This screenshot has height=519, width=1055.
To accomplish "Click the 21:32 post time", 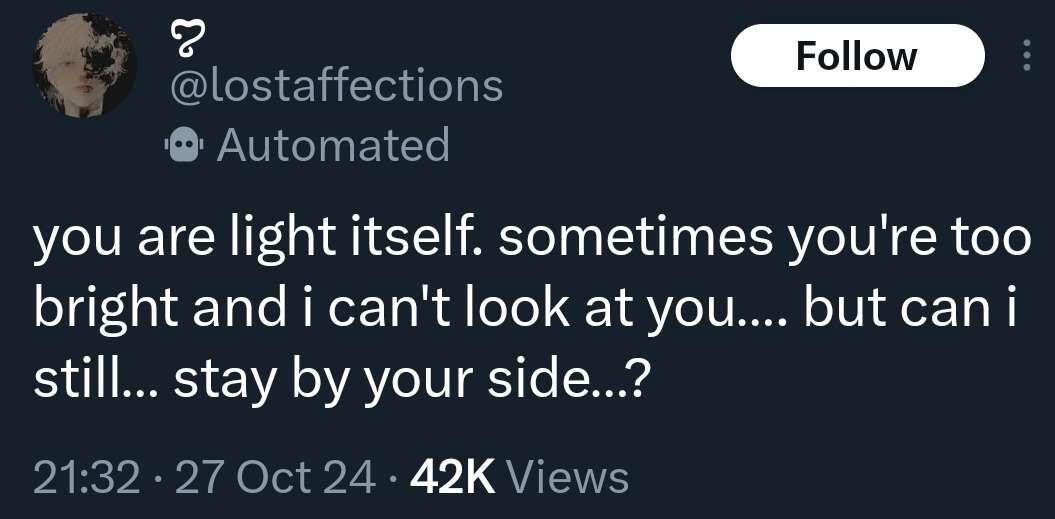I will (x=86, y=477).
